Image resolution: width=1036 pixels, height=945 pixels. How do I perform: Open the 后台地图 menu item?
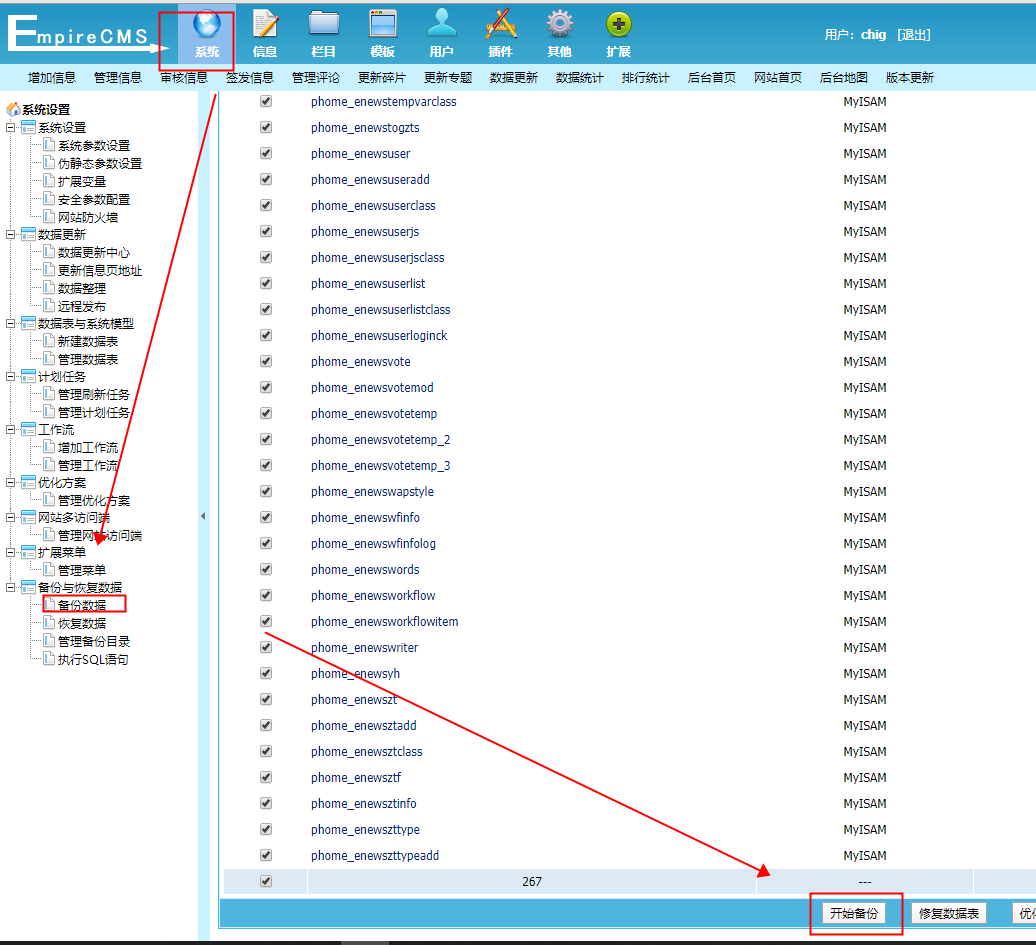coord(844,77)
